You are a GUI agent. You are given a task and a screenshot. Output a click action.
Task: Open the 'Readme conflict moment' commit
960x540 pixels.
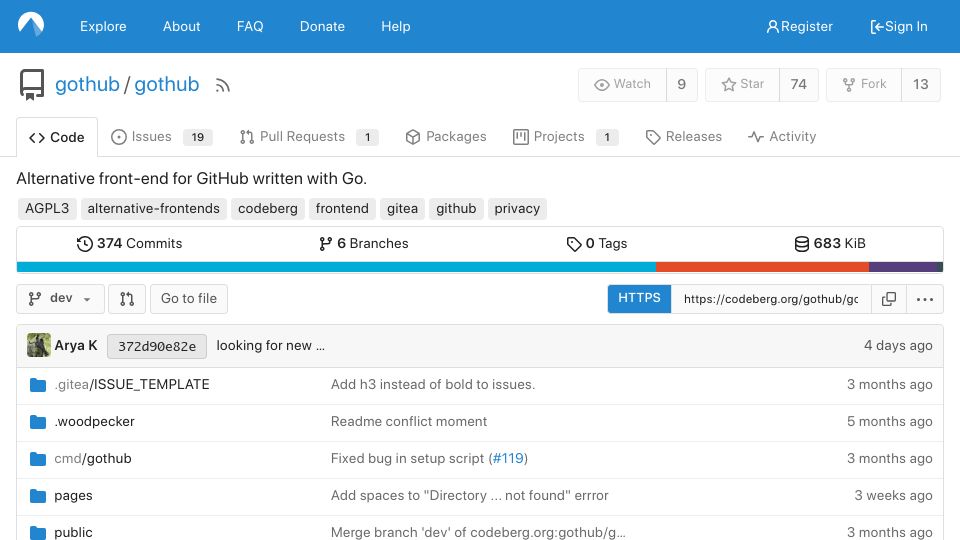coord(409,421)
